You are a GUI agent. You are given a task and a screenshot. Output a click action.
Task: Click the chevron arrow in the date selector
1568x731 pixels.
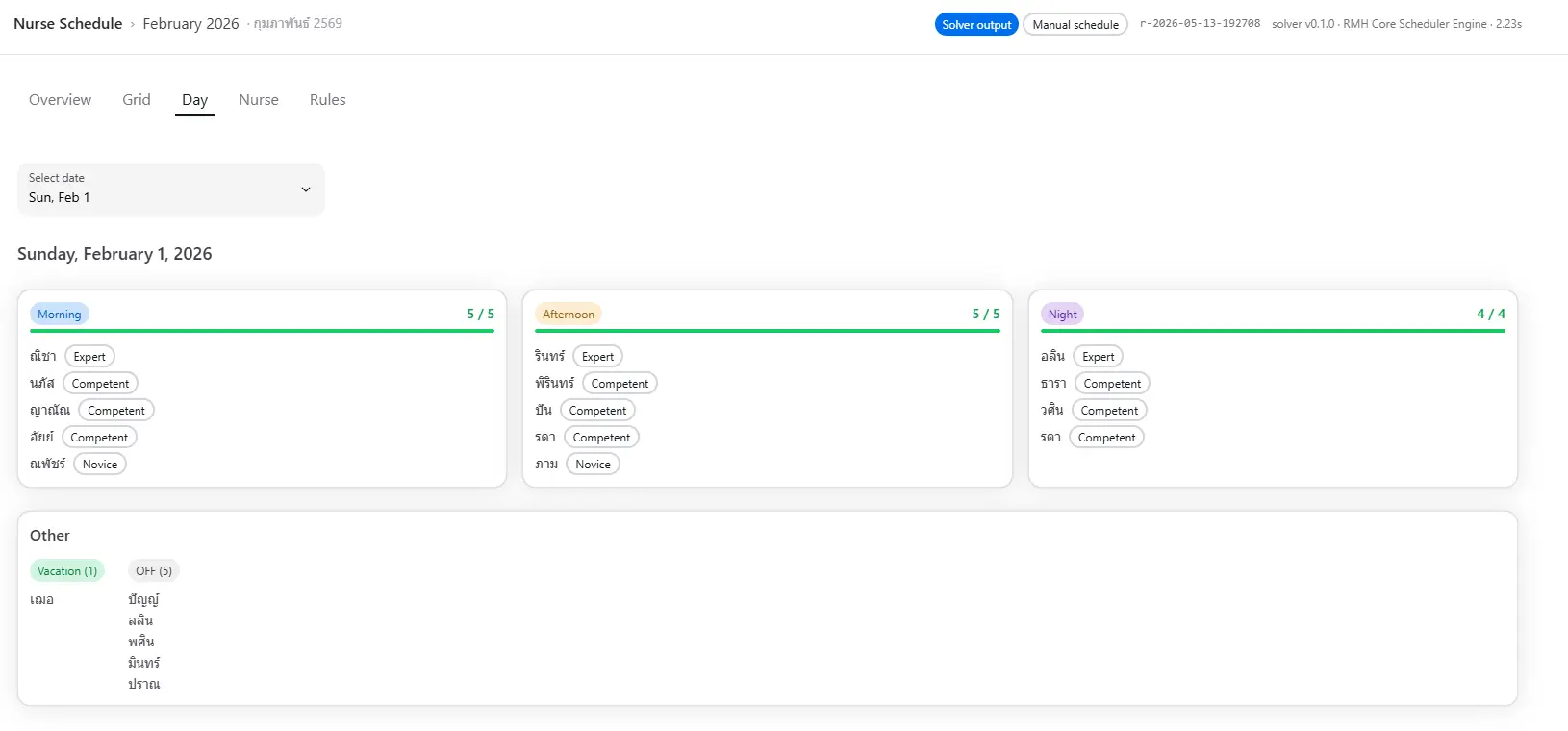pos(306,189)
